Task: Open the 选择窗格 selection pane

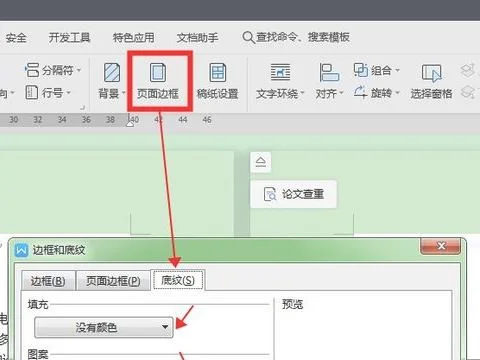Action: click(x=431, y=81)
